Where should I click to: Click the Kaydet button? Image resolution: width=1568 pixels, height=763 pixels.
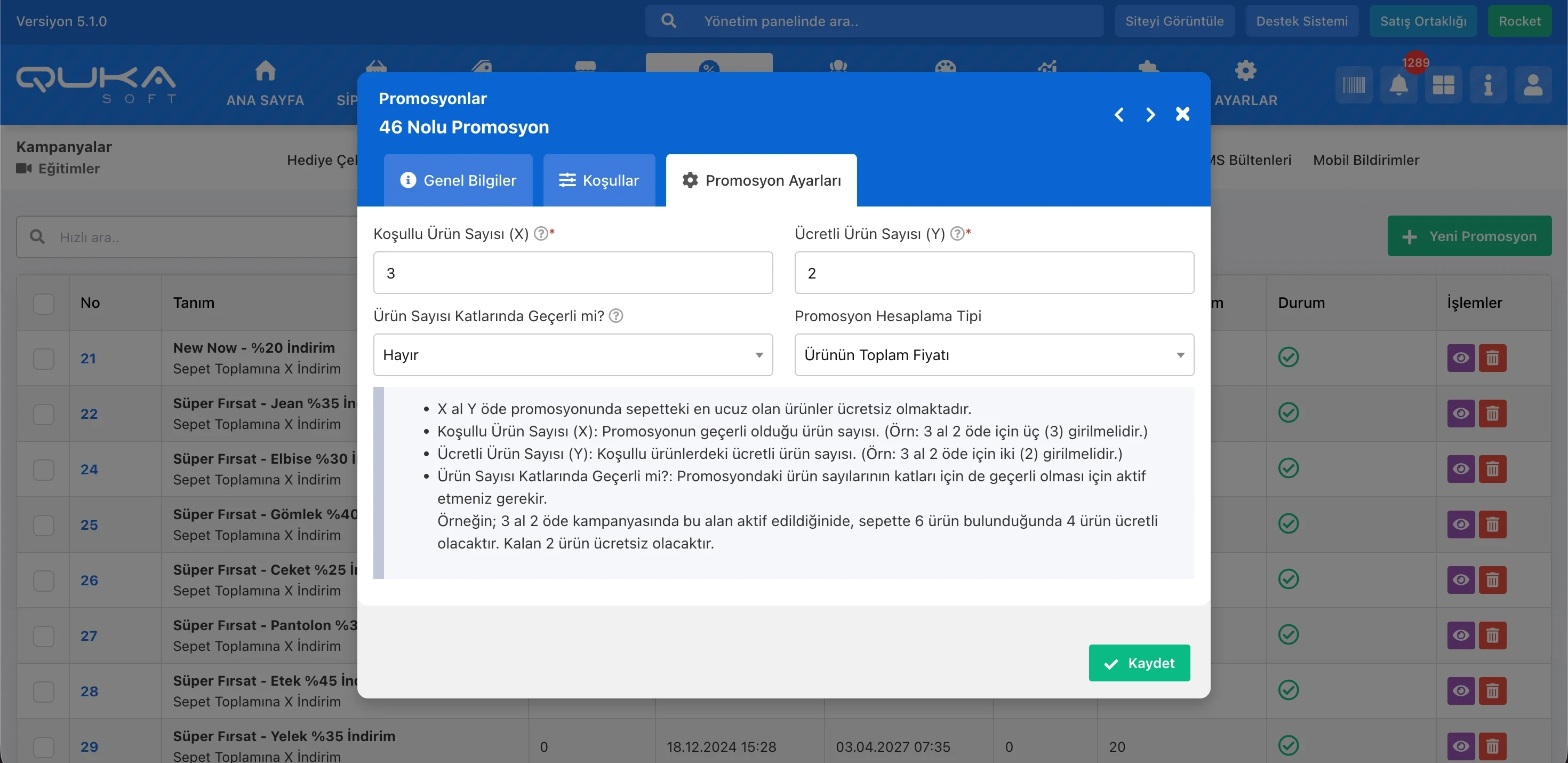point(1139,663)
